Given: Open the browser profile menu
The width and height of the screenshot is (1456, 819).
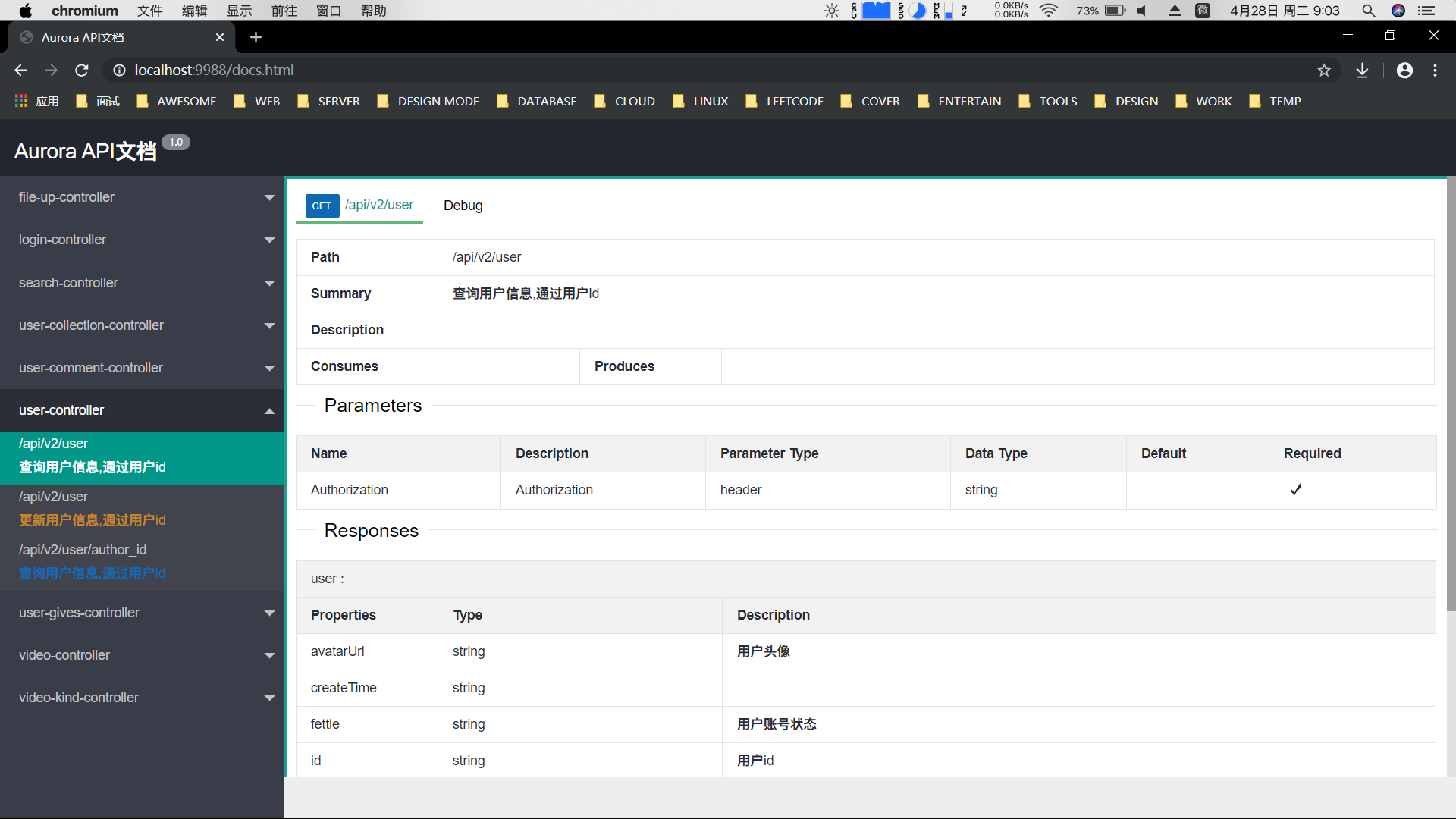Looking at the screenshot, I should [1404, 70].
